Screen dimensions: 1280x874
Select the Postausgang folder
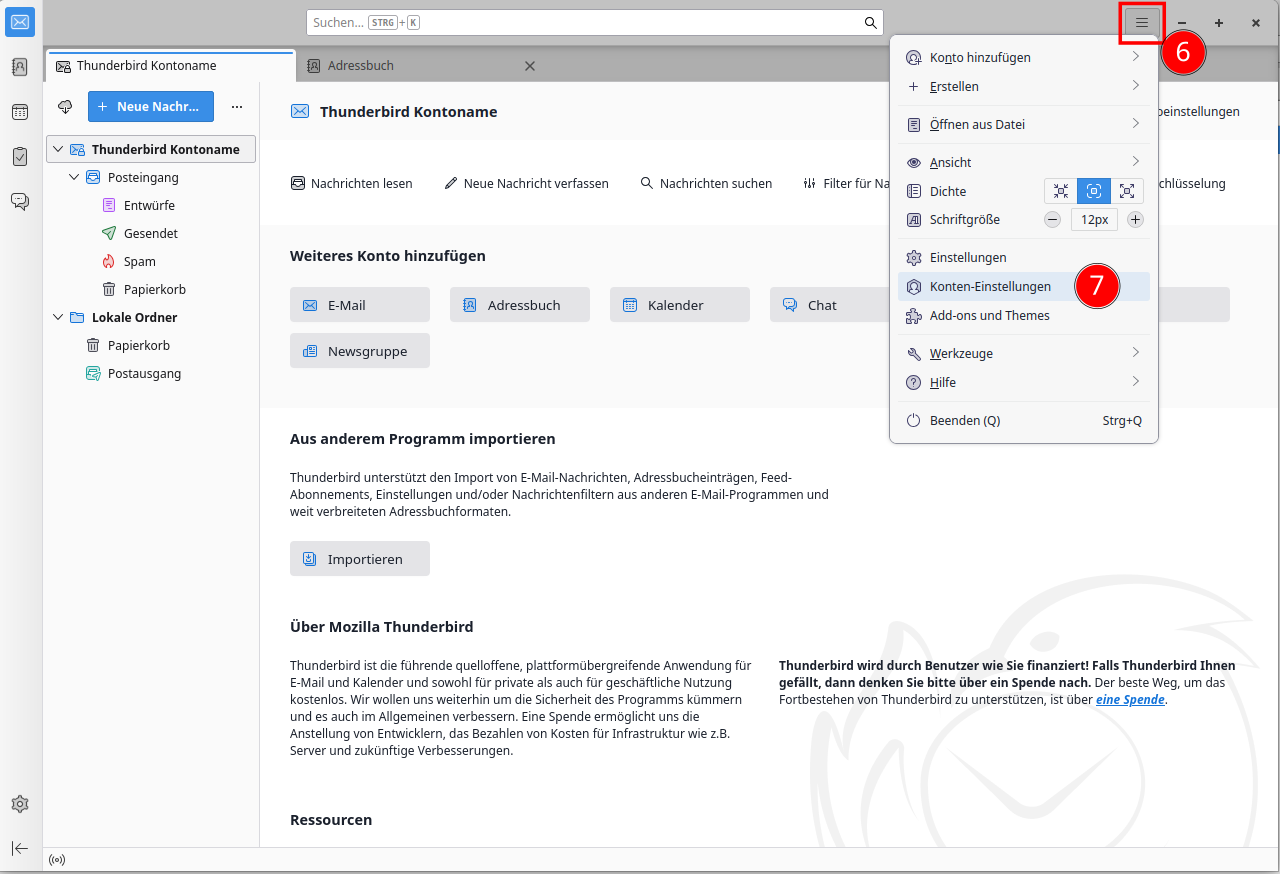(150, 373)
